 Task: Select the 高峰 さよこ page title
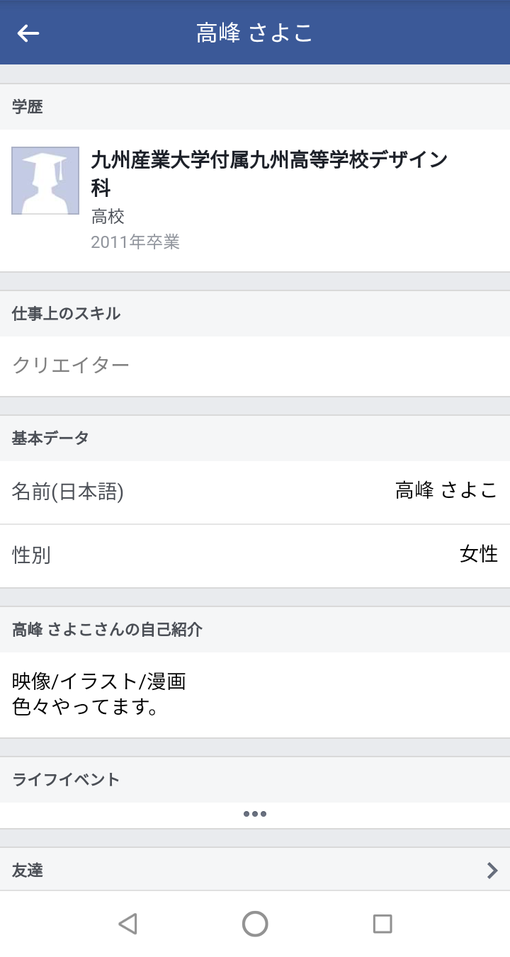tap(254, 33)
